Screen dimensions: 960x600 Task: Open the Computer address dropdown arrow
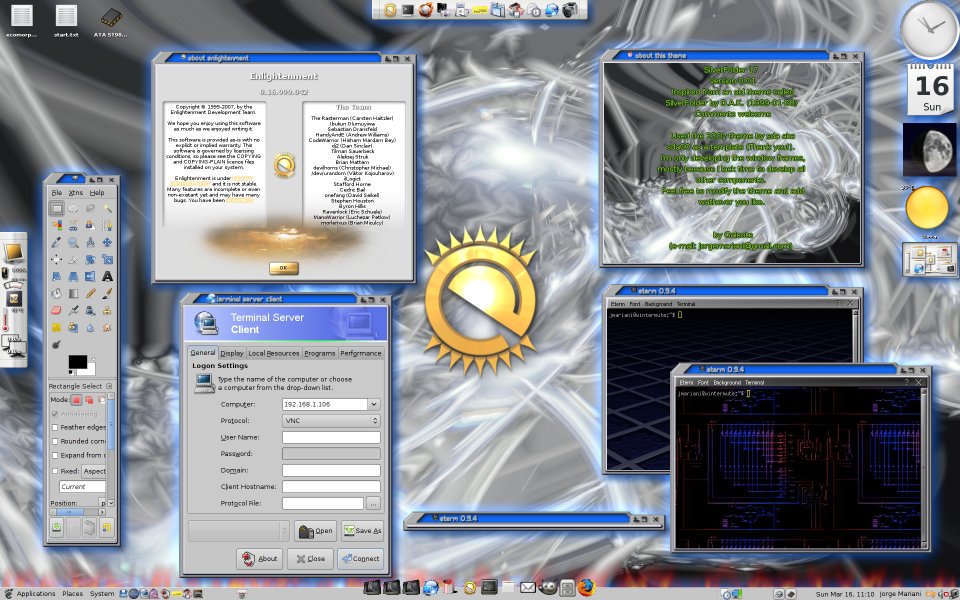[x=373, y=405]
